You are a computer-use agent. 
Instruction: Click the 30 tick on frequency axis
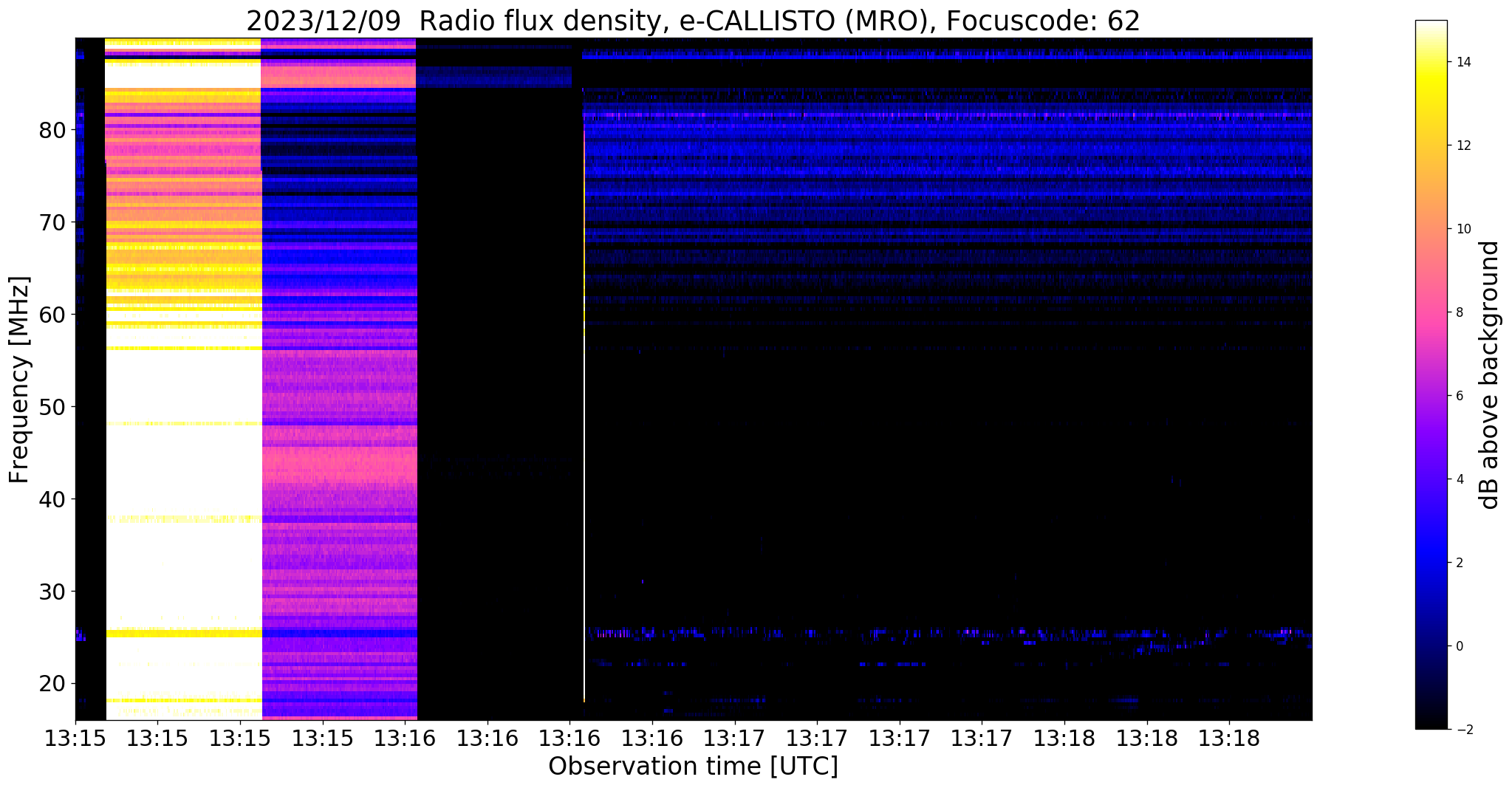tap(53, 592)
